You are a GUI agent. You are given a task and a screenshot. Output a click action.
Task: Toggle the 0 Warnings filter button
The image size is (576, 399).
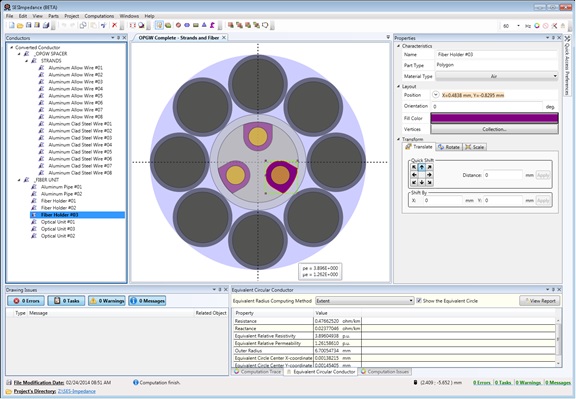click(107, 301)
